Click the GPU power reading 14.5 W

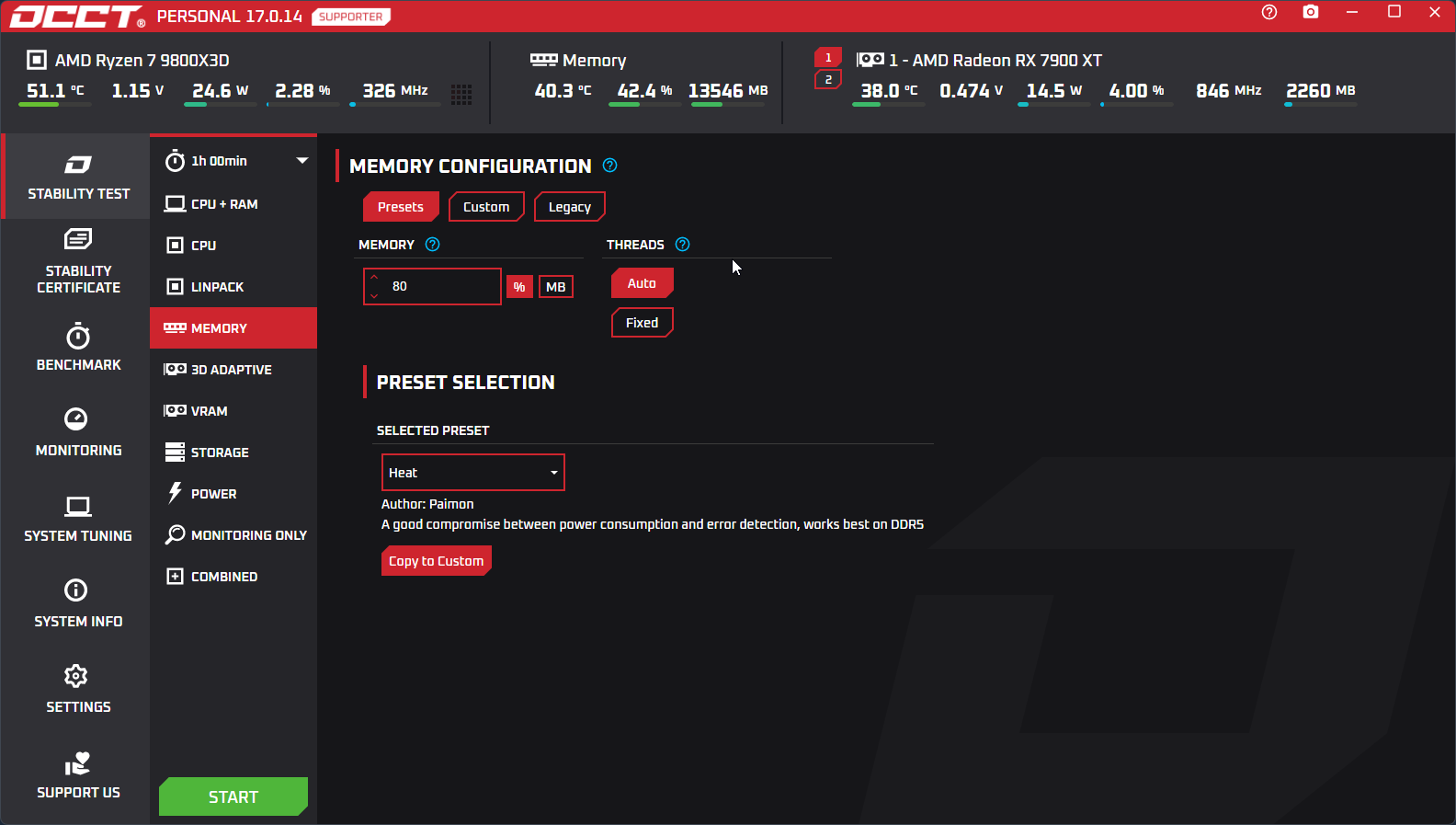pos(1054,91)
